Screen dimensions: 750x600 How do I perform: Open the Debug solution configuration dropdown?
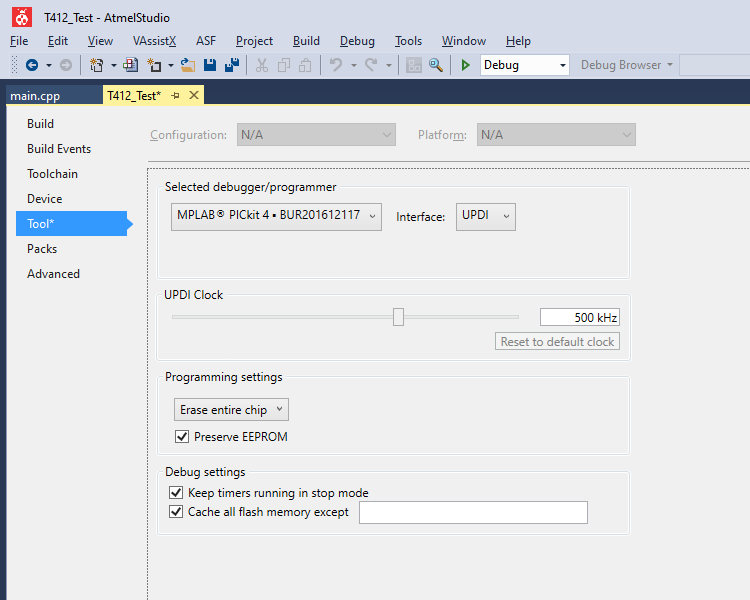pyautogui.click(x=525, y=65)
